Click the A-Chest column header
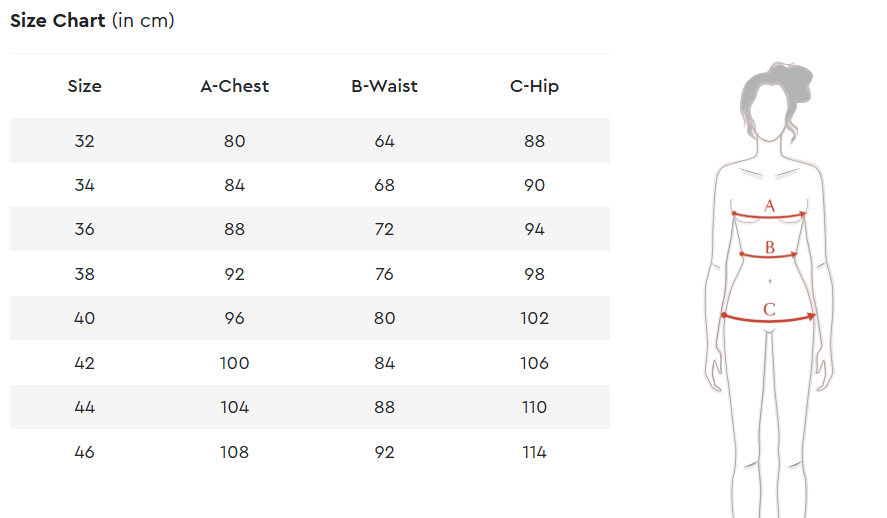 click(234, 86)
